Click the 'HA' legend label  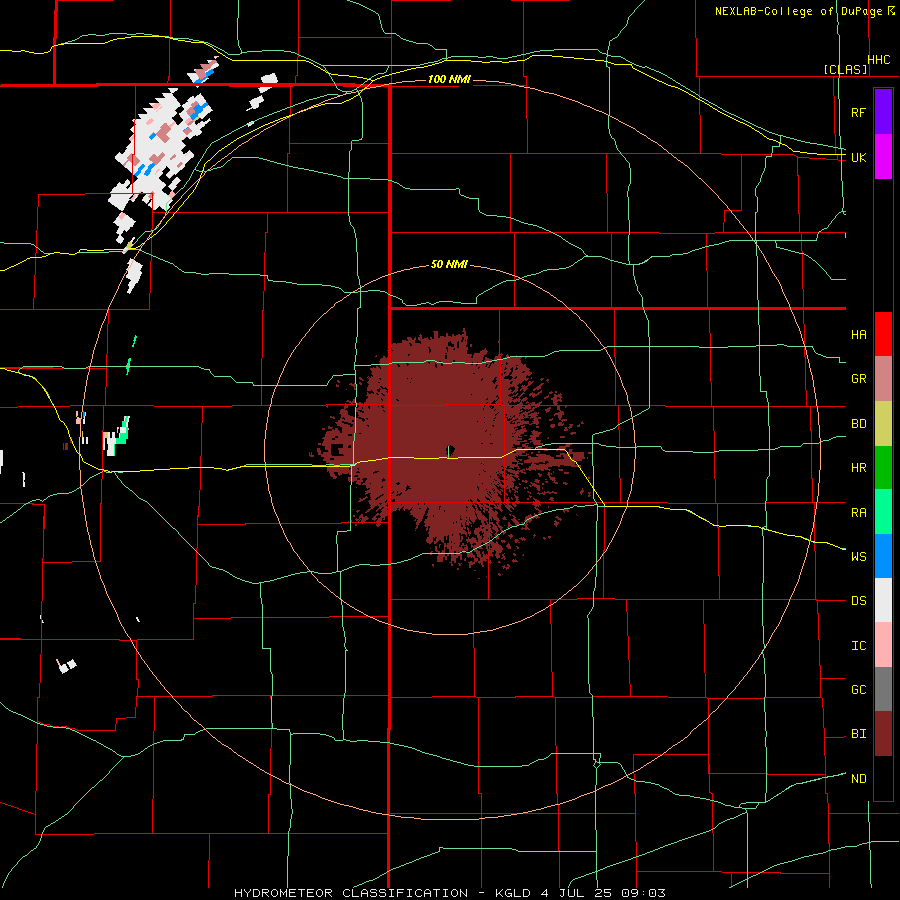pos(858,334)
